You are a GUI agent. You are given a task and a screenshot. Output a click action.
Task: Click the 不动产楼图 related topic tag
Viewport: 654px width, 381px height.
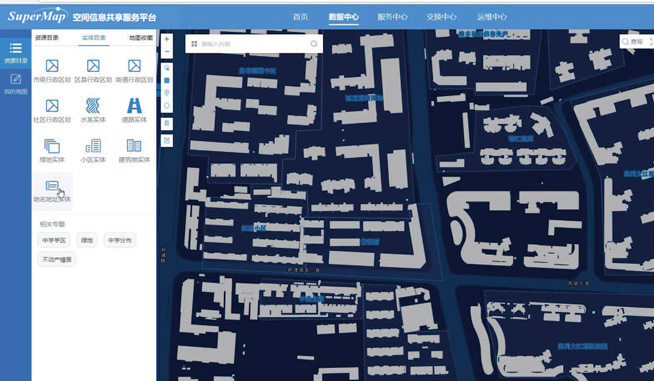pyautogui.click(x=57, y=259)
